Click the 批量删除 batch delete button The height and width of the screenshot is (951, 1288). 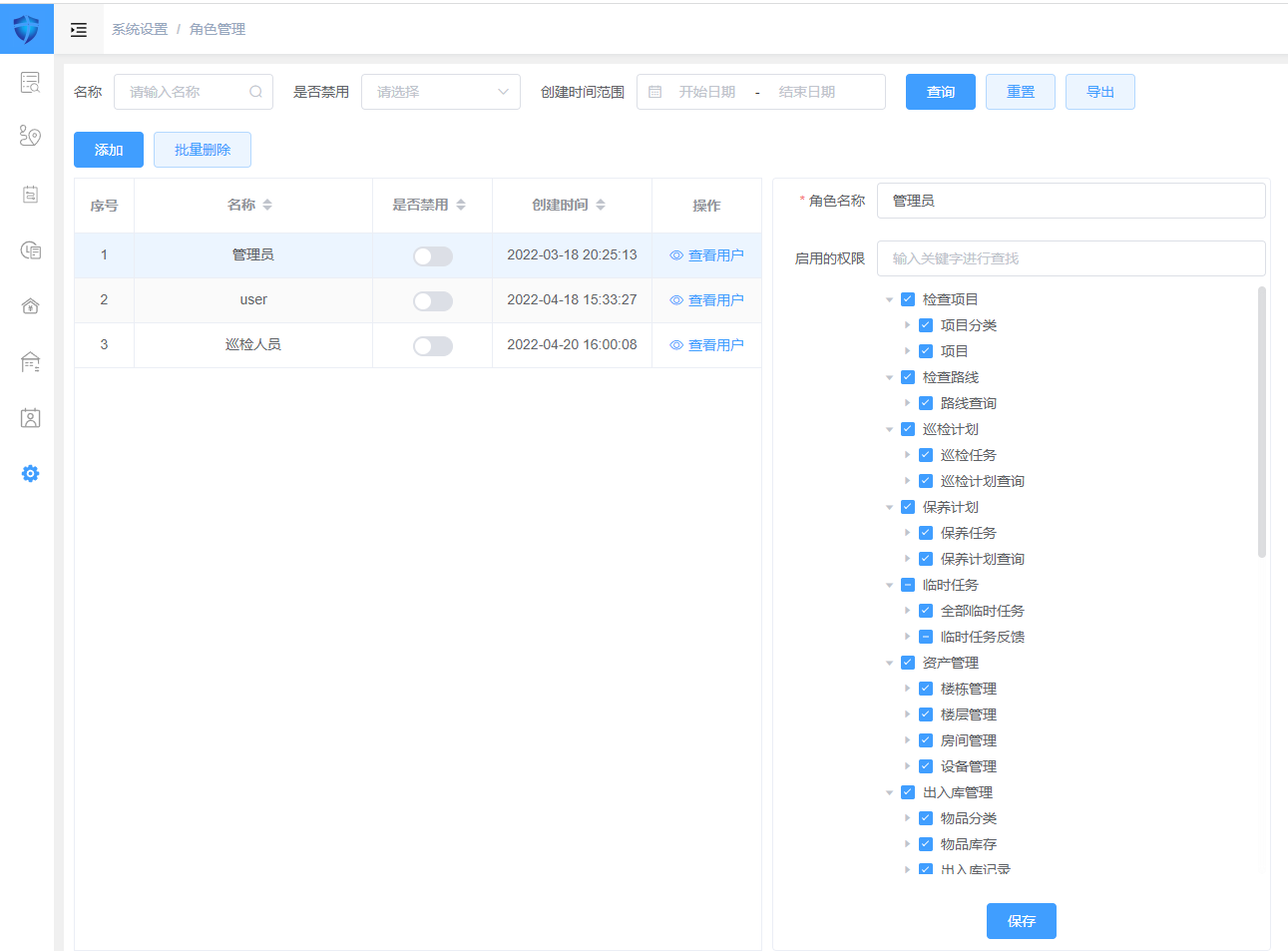203,150
